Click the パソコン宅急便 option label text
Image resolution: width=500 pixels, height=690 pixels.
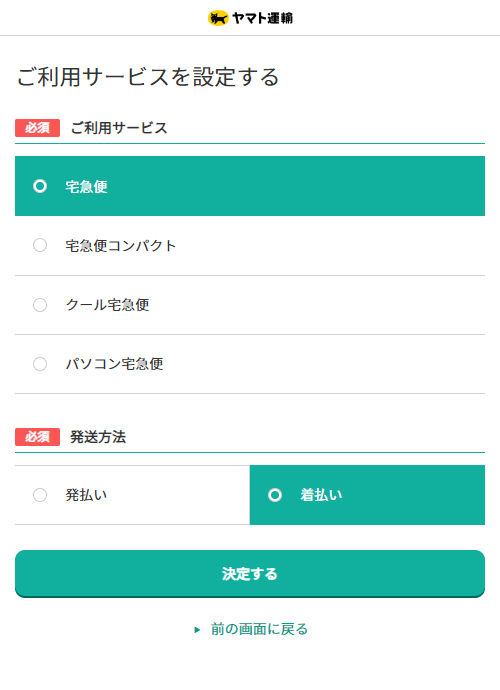(114, 364)
